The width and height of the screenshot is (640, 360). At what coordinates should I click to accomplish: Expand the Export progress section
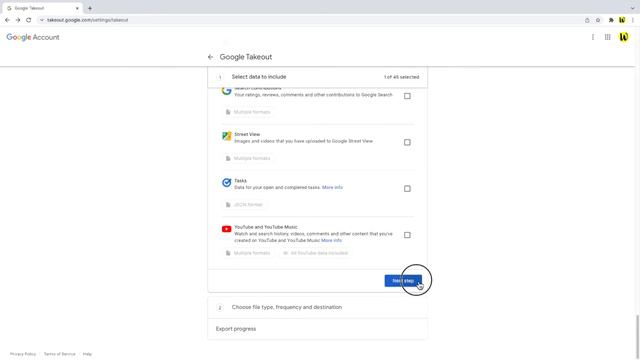pyautogui.click(x=318, y=329)
